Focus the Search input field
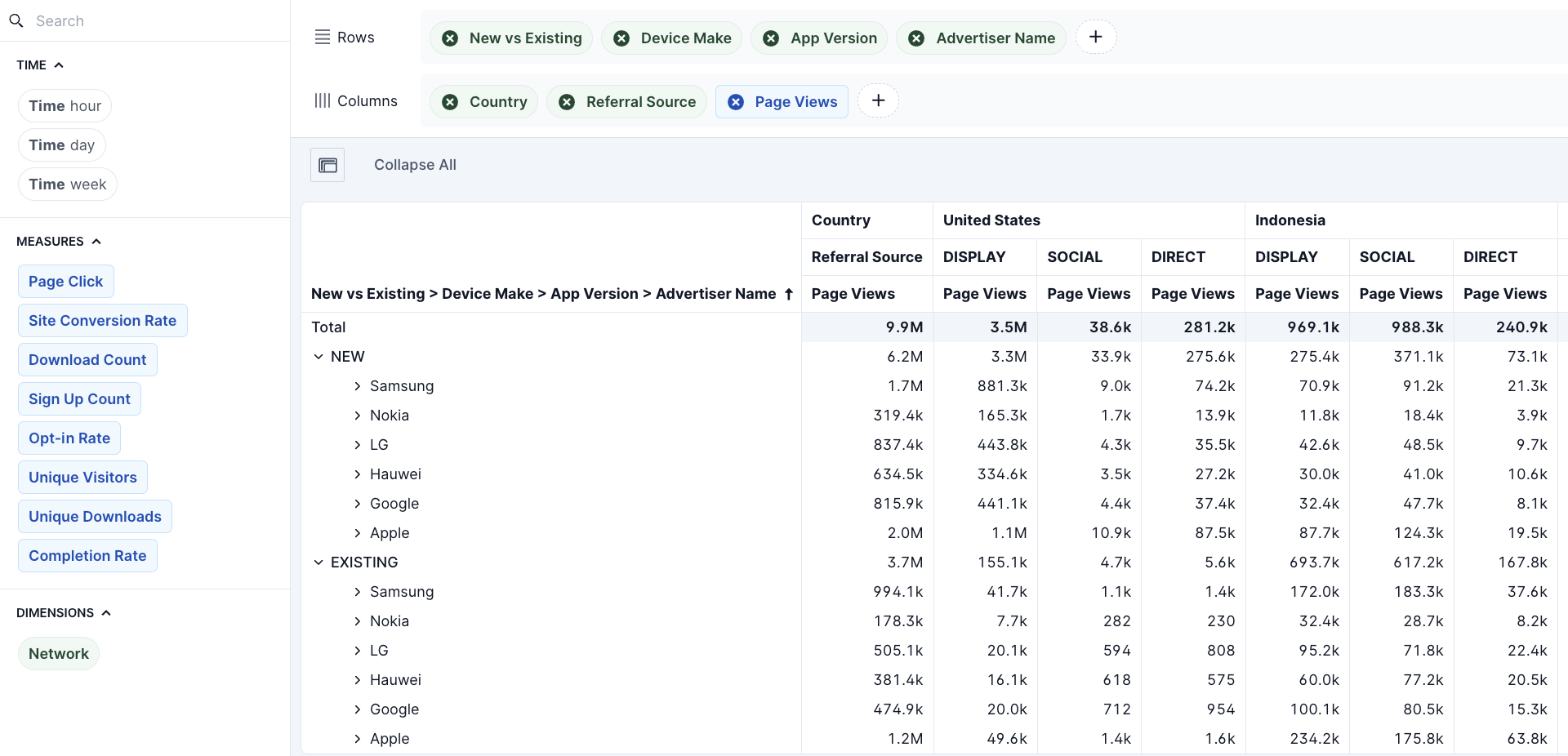 click(147, 21)
